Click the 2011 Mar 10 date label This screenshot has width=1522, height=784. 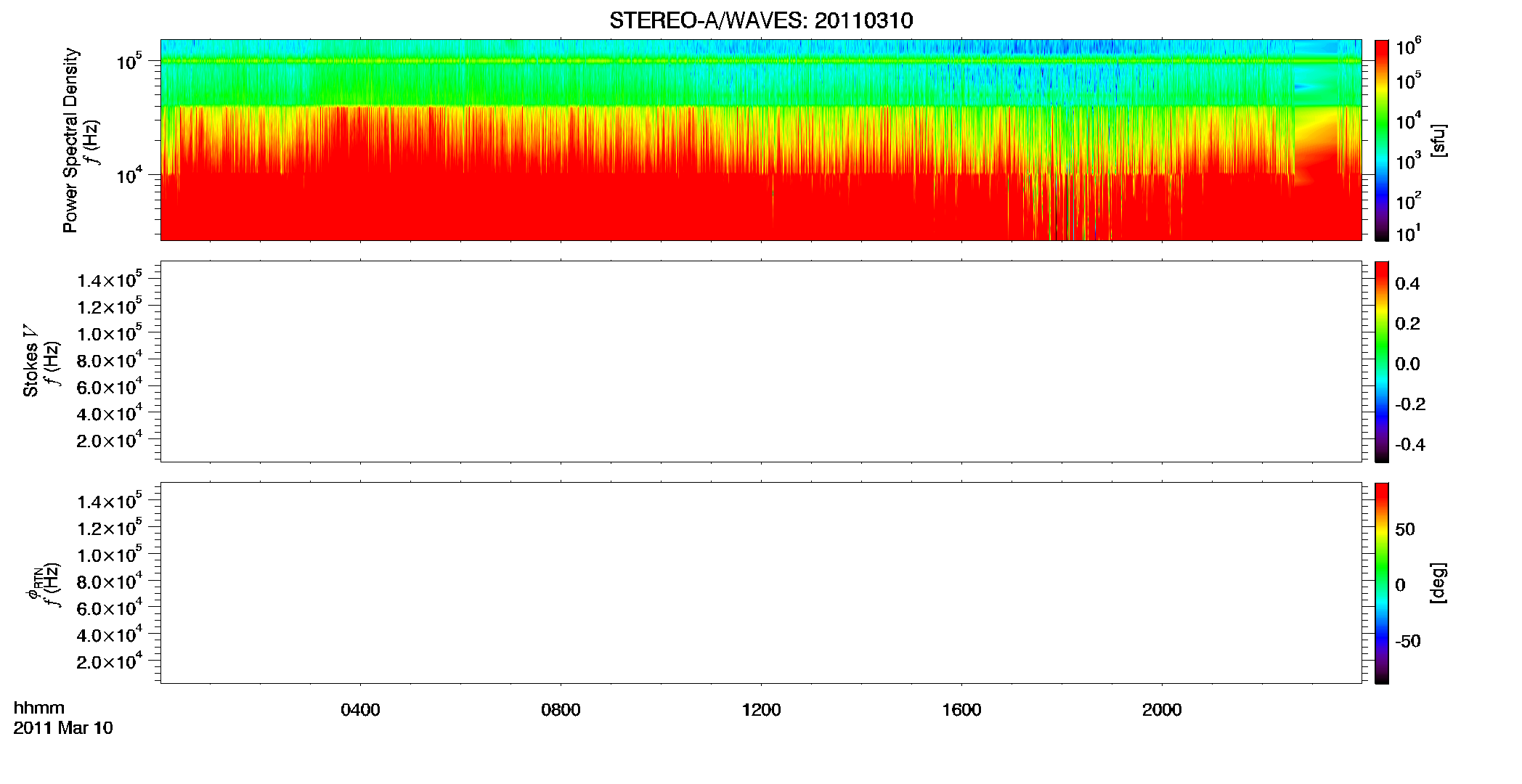[x=63, y=728]
